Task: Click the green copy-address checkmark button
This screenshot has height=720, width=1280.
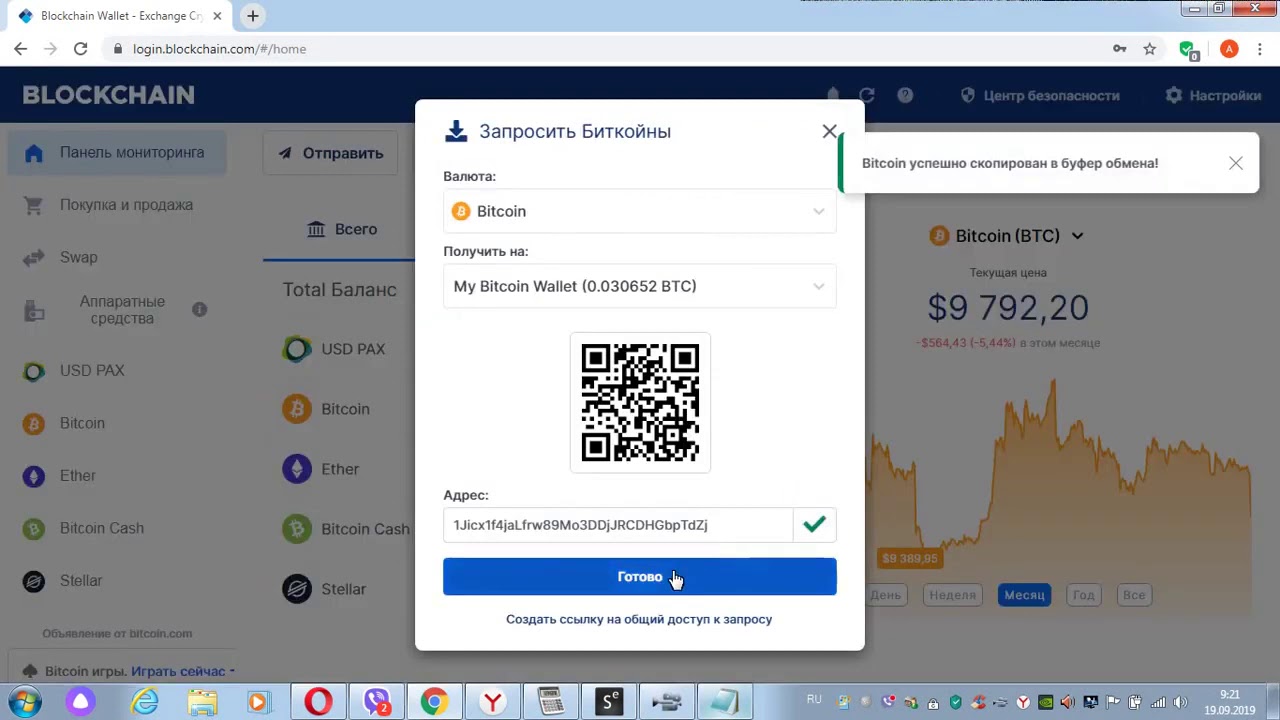Action: pos(815,524)
